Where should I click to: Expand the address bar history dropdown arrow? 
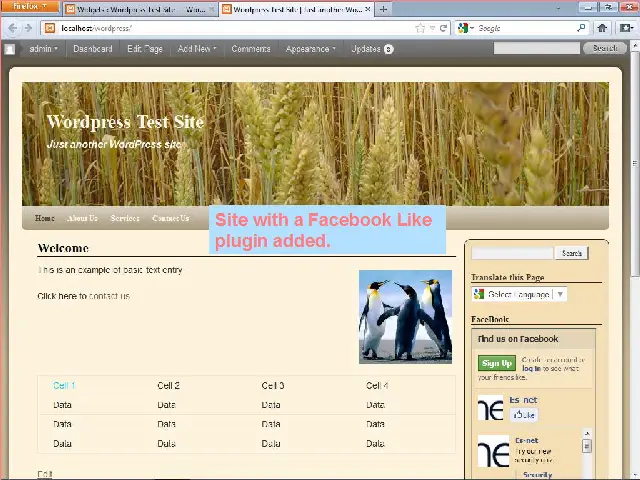432,28
